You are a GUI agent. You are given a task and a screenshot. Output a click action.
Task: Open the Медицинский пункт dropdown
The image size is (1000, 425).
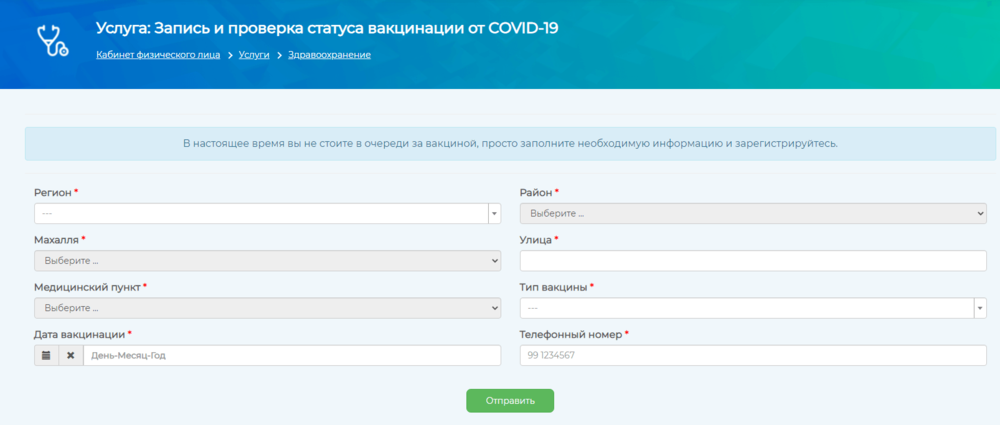(x=267, y=308)
